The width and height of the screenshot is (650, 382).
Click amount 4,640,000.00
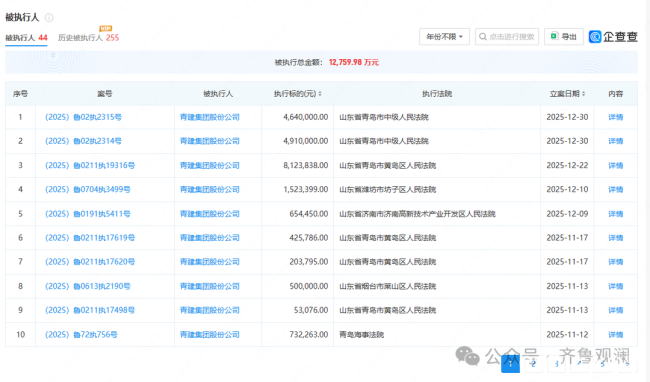[306, 117]
